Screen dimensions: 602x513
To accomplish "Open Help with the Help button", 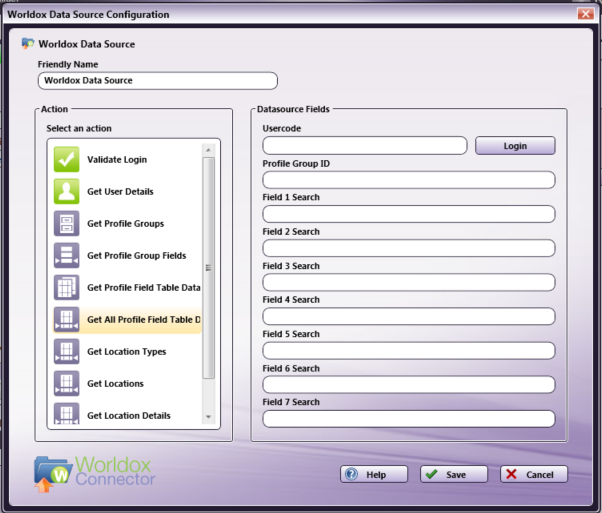I will [x=374, y=474].
